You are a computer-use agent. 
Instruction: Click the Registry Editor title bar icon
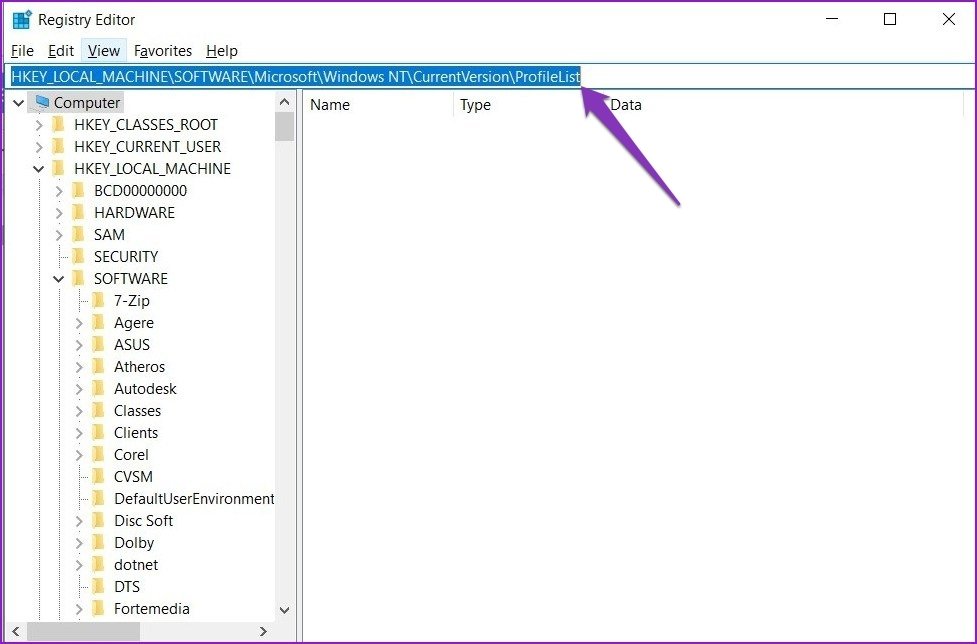[22, 19]
